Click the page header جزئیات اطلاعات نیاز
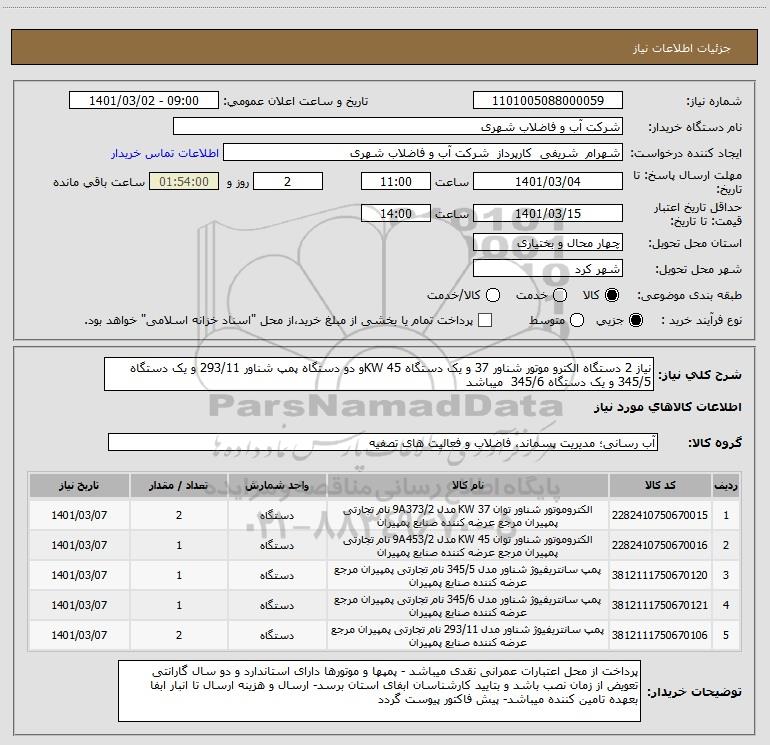The height and width of the screenshot is (745, 770). (682, 48)
